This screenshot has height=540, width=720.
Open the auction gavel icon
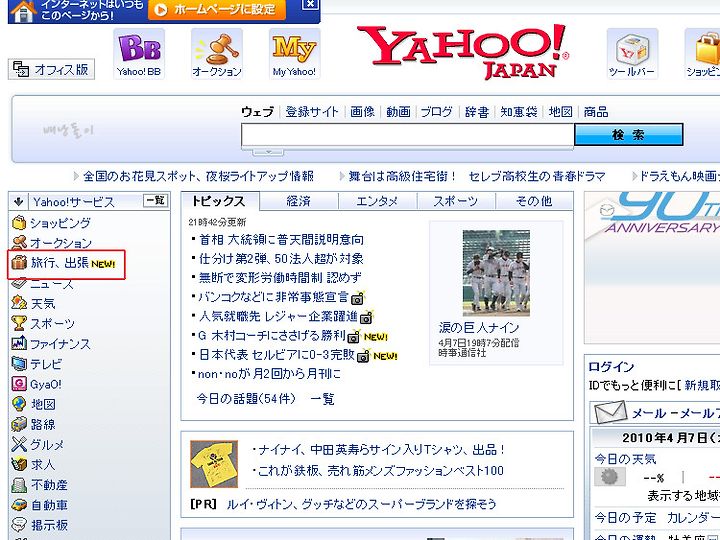point(217,54)
